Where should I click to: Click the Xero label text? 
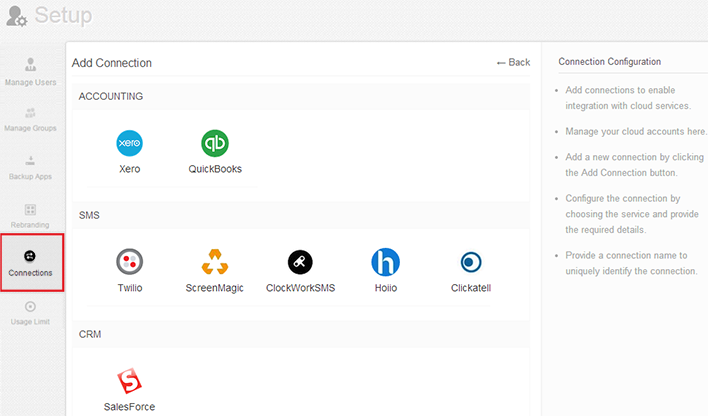(130, 169)
